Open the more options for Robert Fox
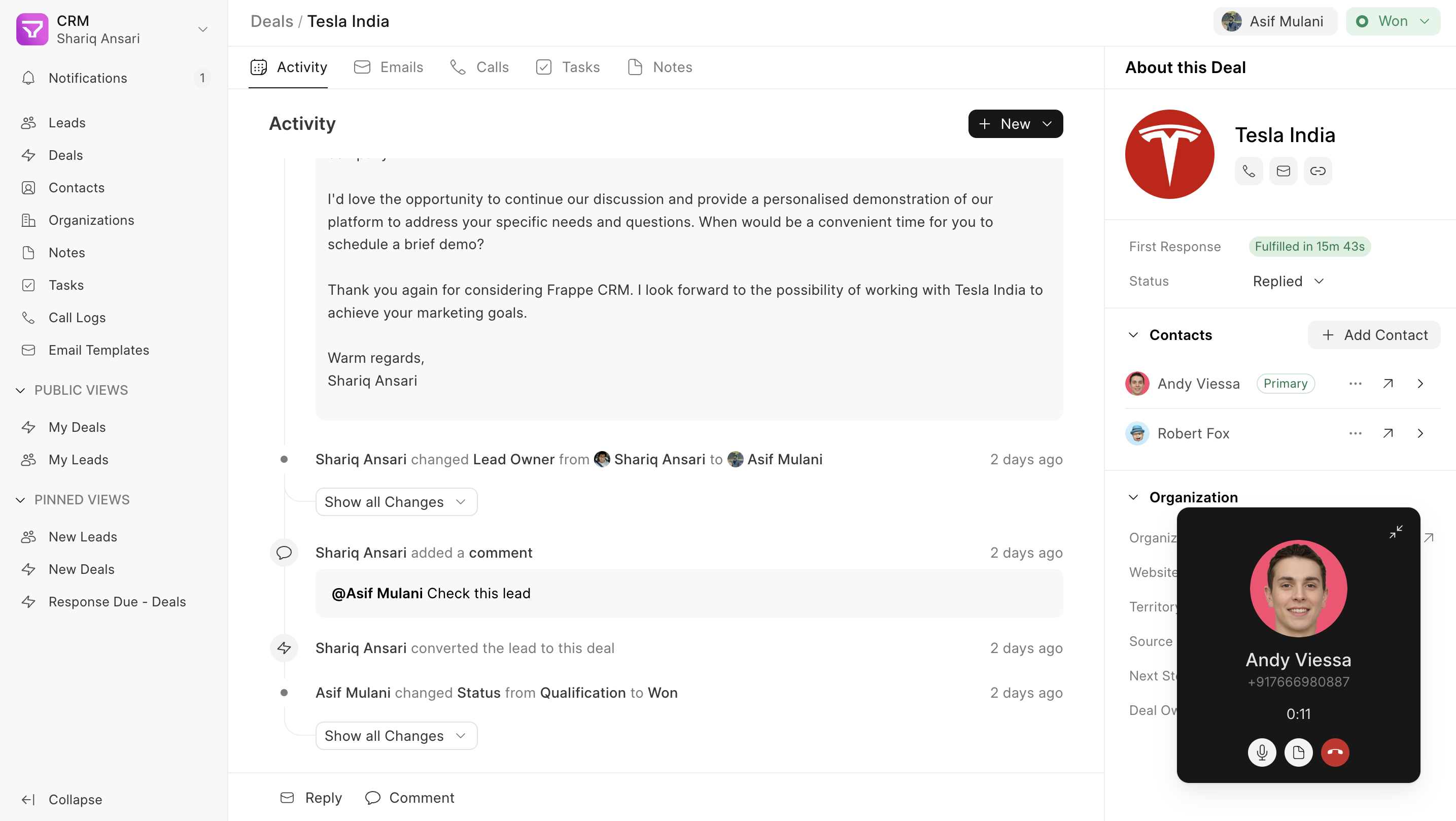Viewport: 1456px width, 821px height. [1355, 434]
